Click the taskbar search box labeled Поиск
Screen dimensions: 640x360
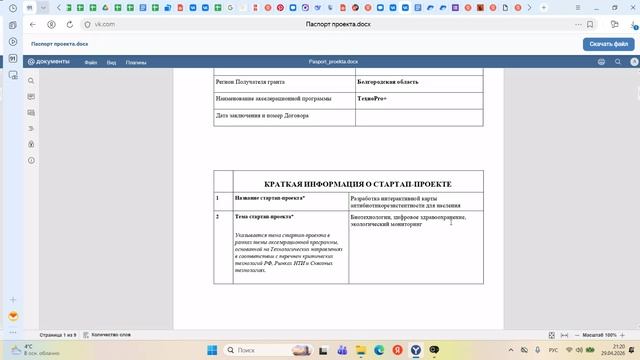point(269,350)
